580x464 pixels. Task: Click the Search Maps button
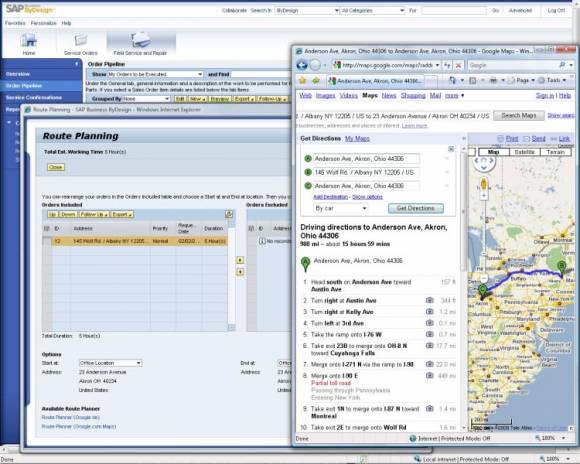tap(519, 115)
